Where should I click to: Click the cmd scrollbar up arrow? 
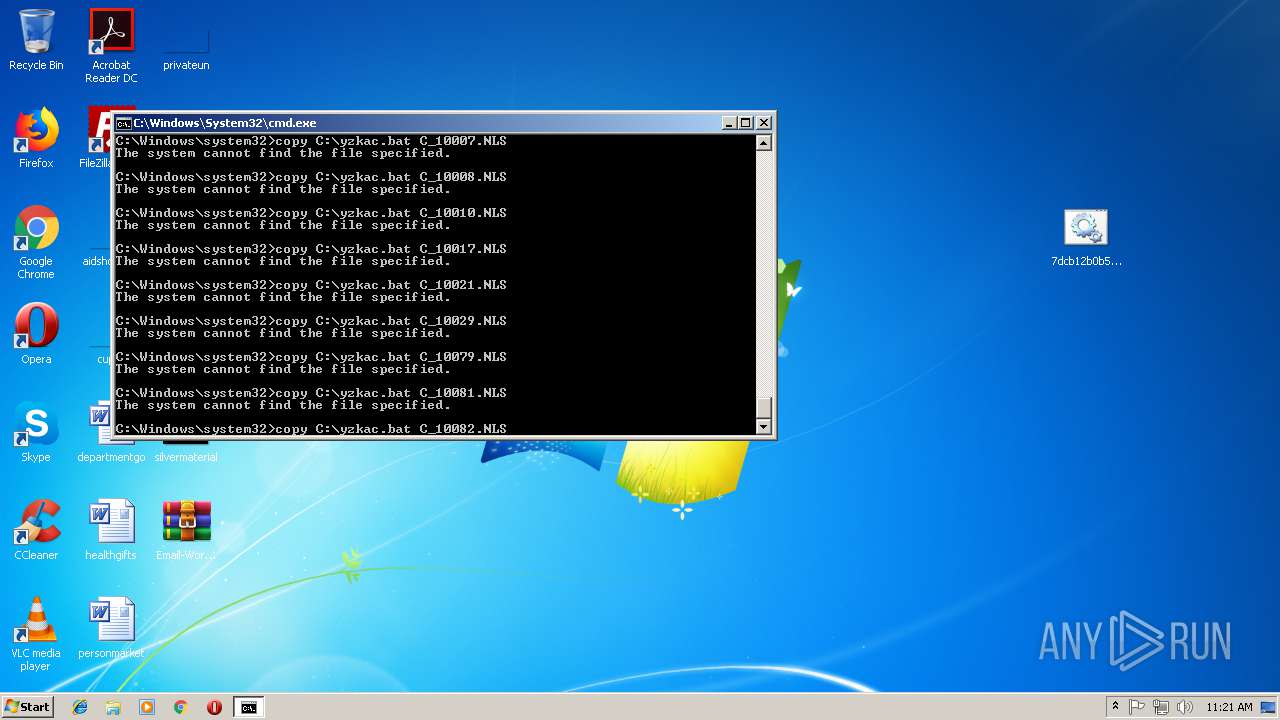click(764, 143)
